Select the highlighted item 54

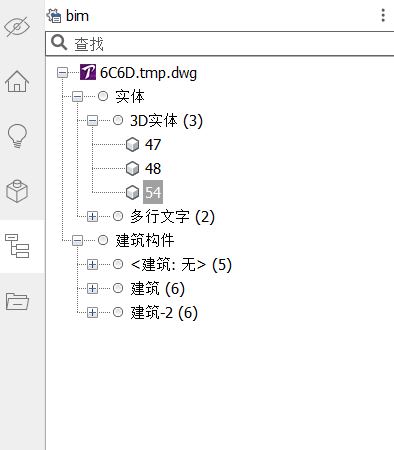(x=153, y=192)
